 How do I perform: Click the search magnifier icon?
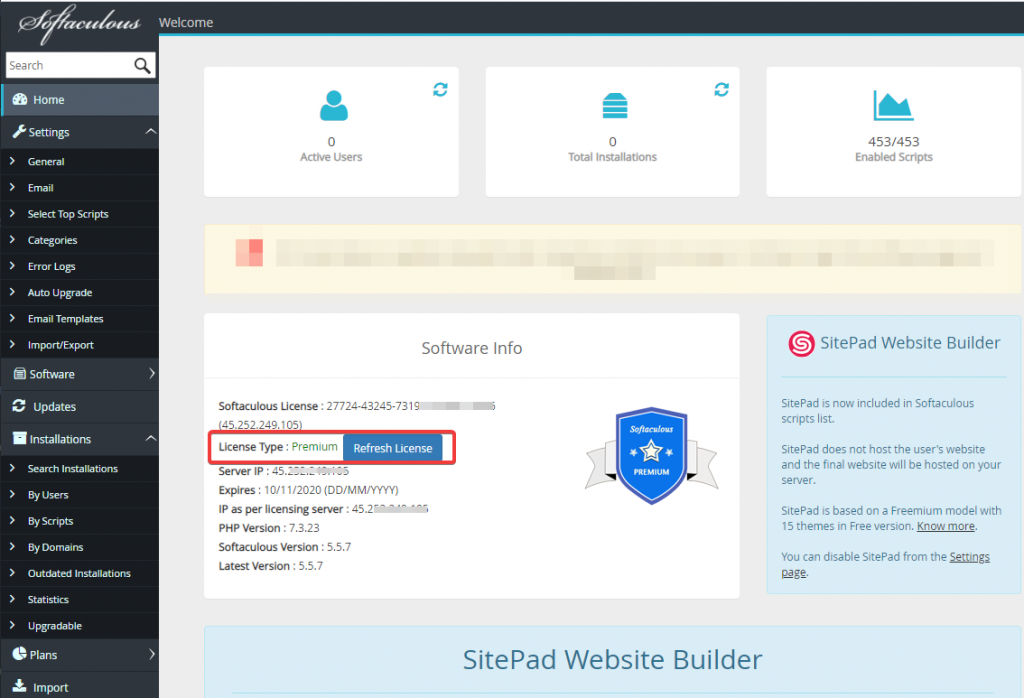point(142,65)
